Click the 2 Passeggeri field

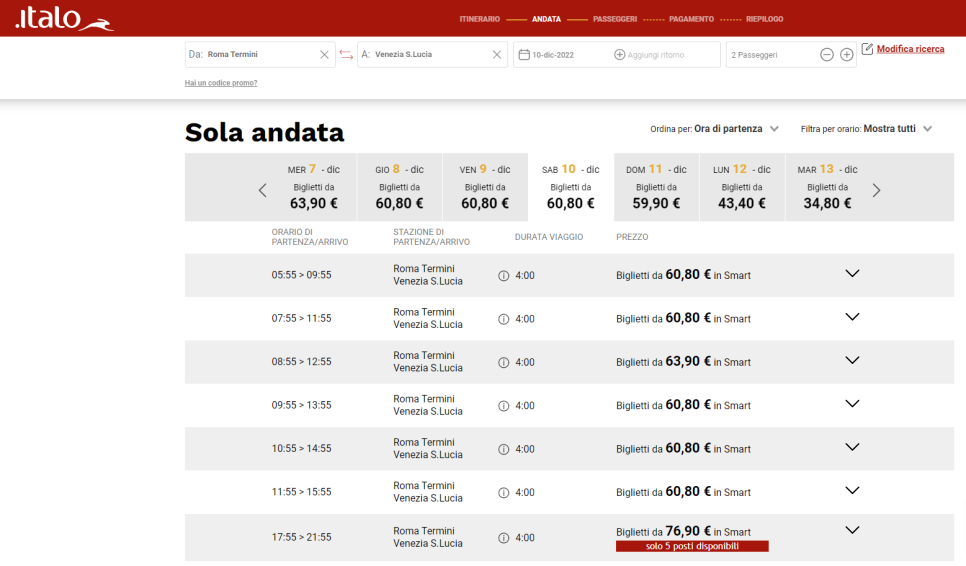(791, 55)
